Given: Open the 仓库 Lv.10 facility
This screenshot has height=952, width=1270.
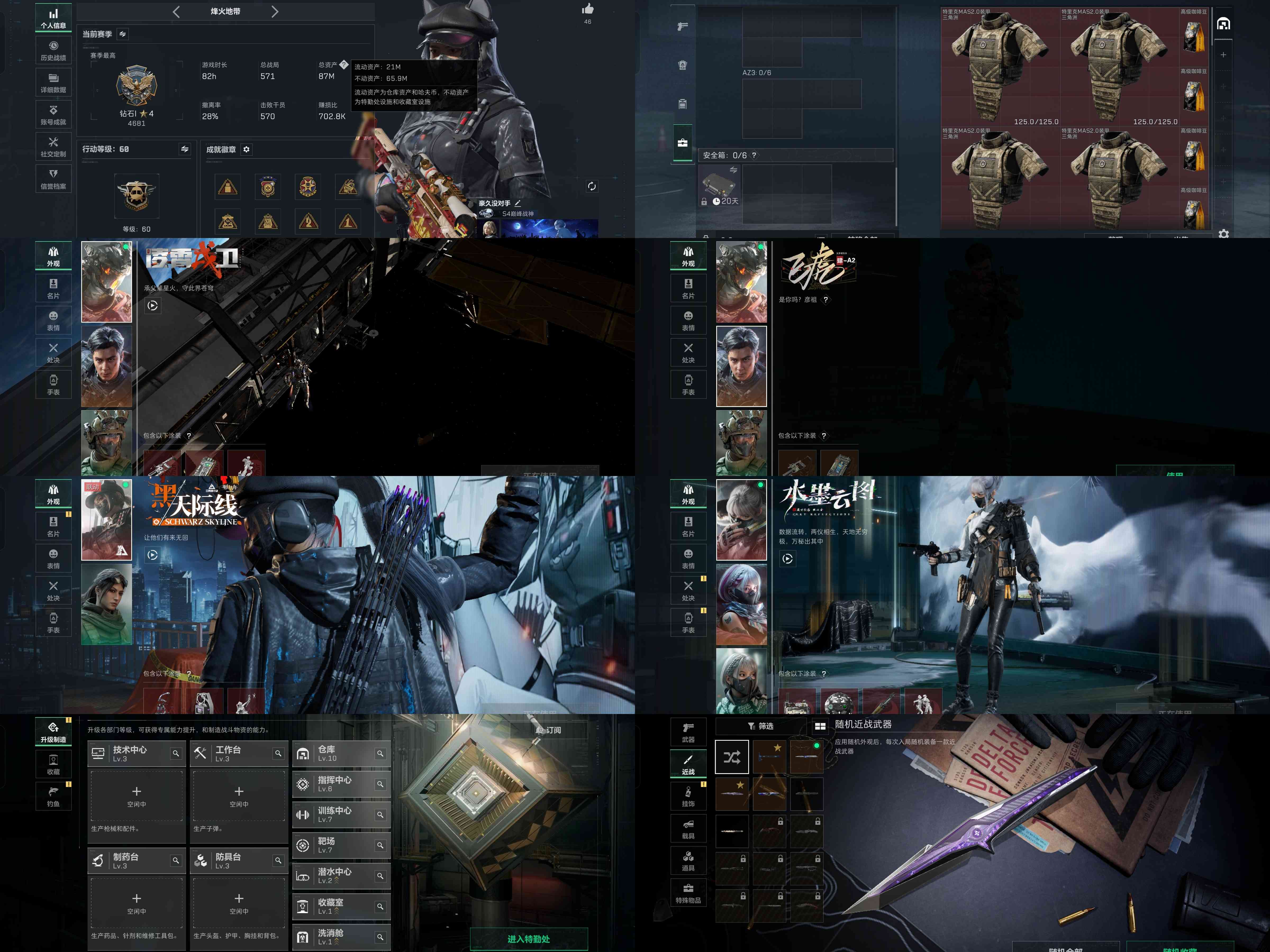Looking at the screenshot, I should [x=342, y=753].
